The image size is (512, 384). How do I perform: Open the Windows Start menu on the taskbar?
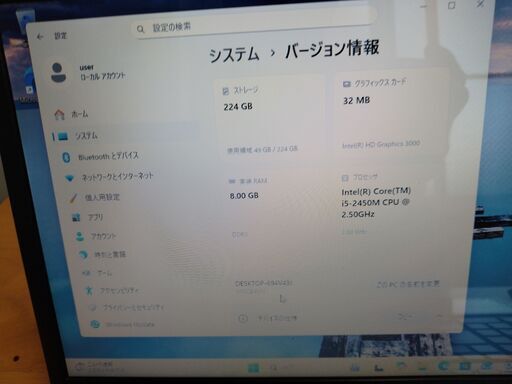pyautogui.click(x=254, y=368)
